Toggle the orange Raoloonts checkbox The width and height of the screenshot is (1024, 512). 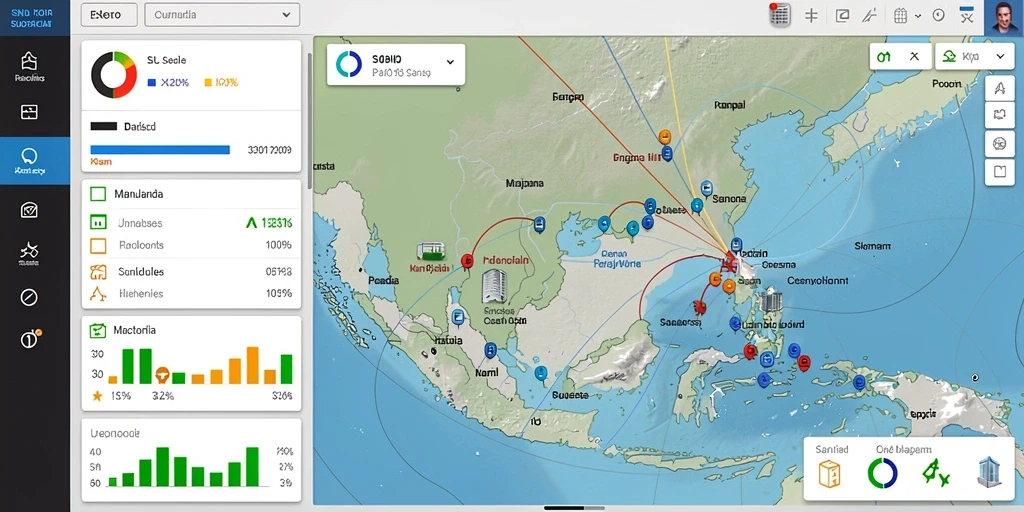pos(97,245)
